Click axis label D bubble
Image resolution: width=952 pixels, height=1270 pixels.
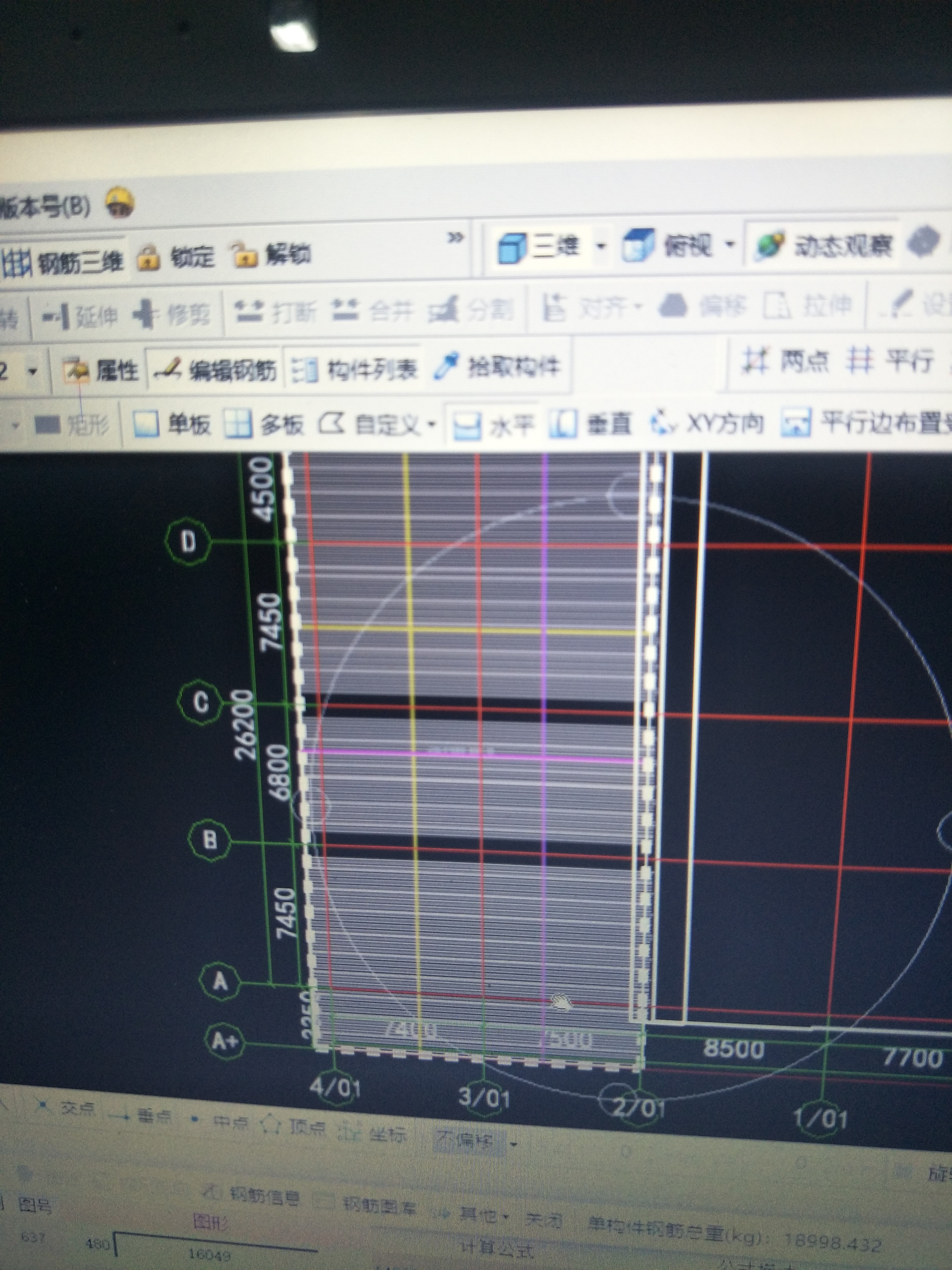188,541
